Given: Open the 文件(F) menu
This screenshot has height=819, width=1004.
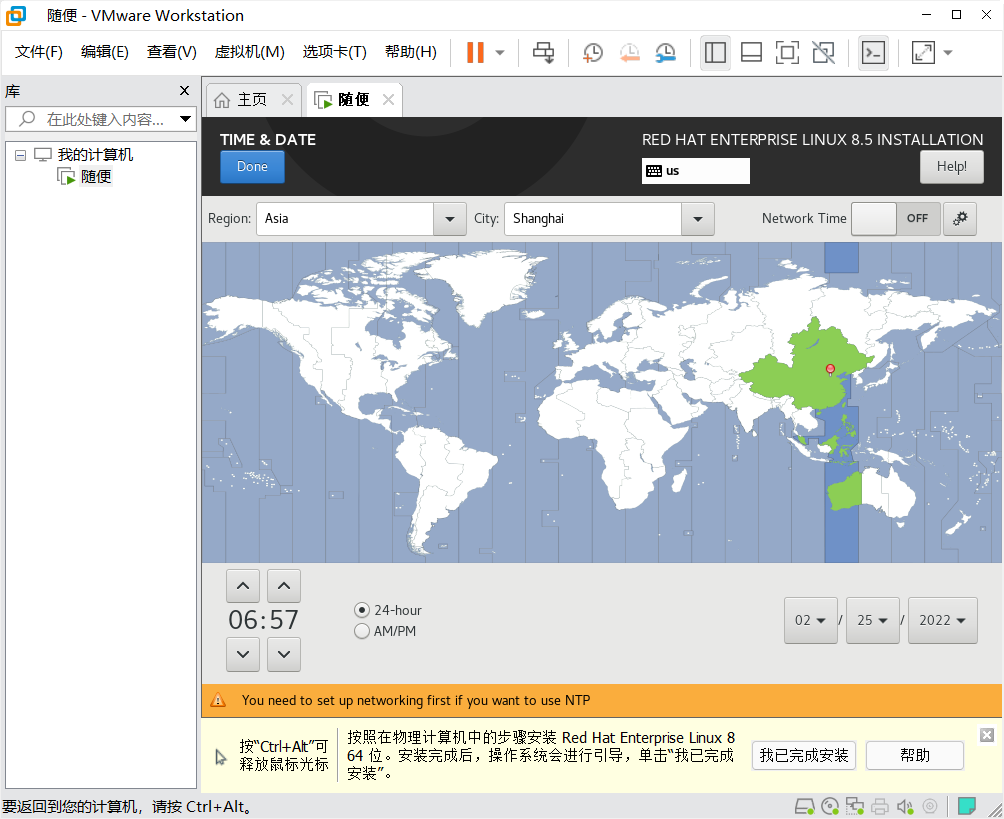Looking at the screenshot, I should point(38,52).
